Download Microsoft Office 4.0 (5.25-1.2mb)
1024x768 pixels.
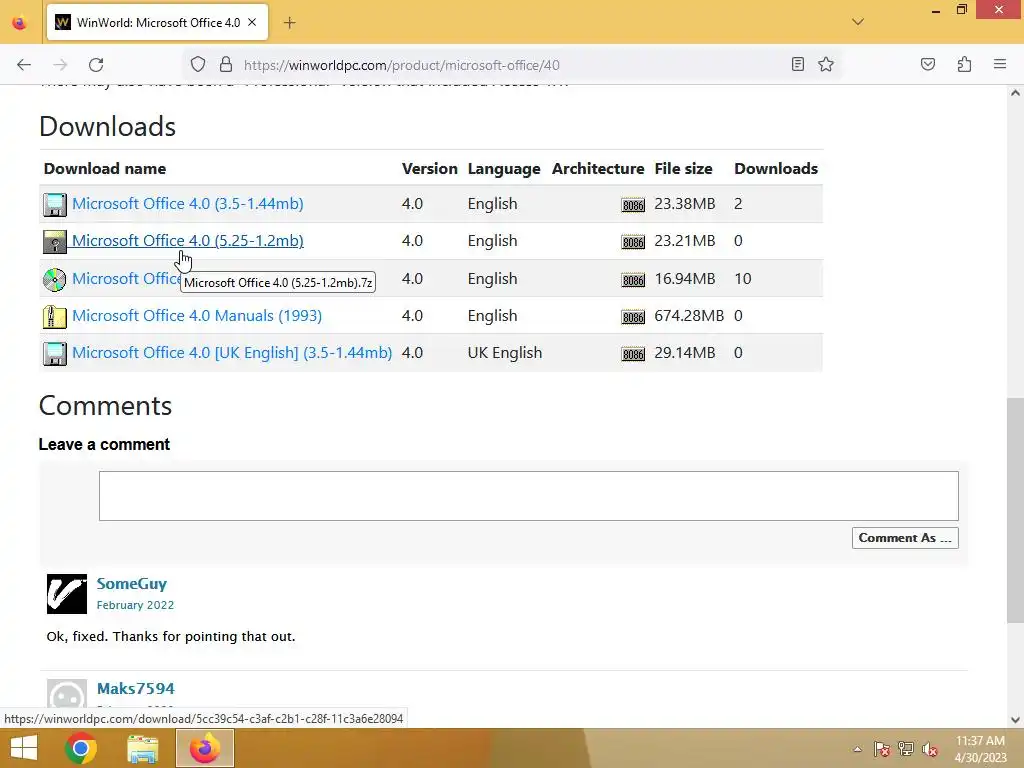click(187, 241)
